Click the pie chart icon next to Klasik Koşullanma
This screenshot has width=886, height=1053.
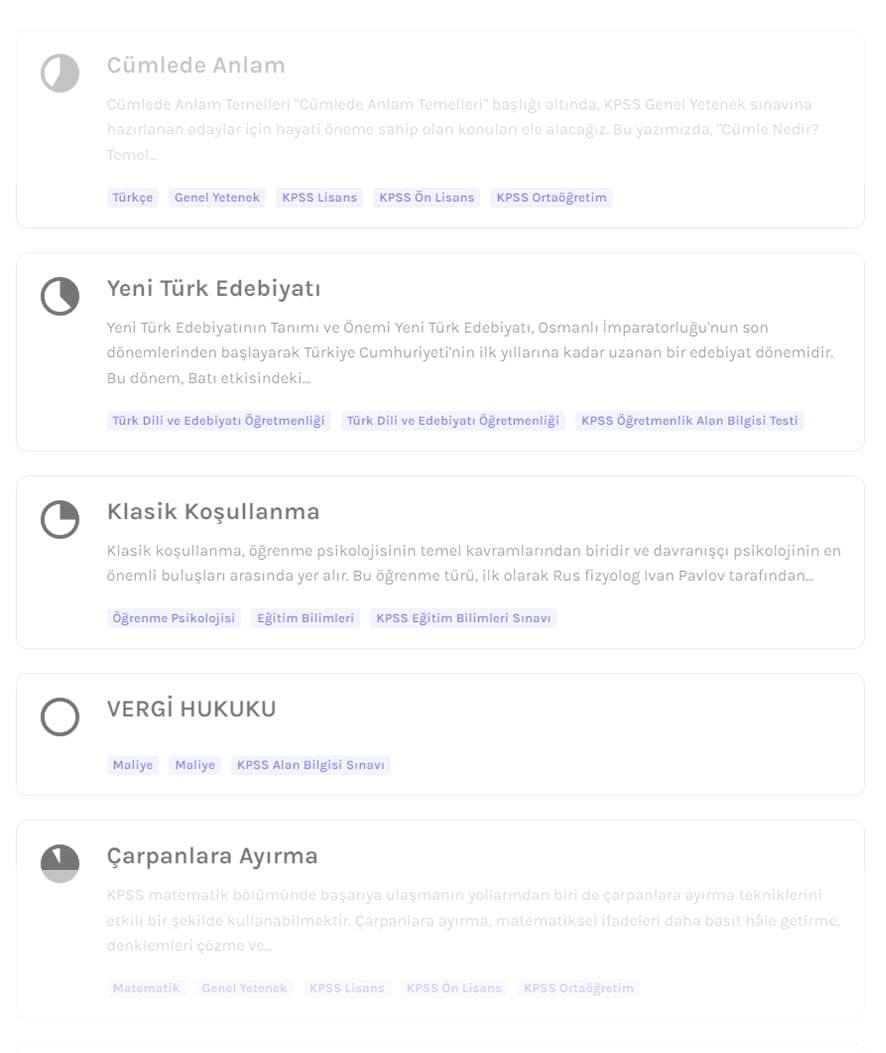point(59,519)
